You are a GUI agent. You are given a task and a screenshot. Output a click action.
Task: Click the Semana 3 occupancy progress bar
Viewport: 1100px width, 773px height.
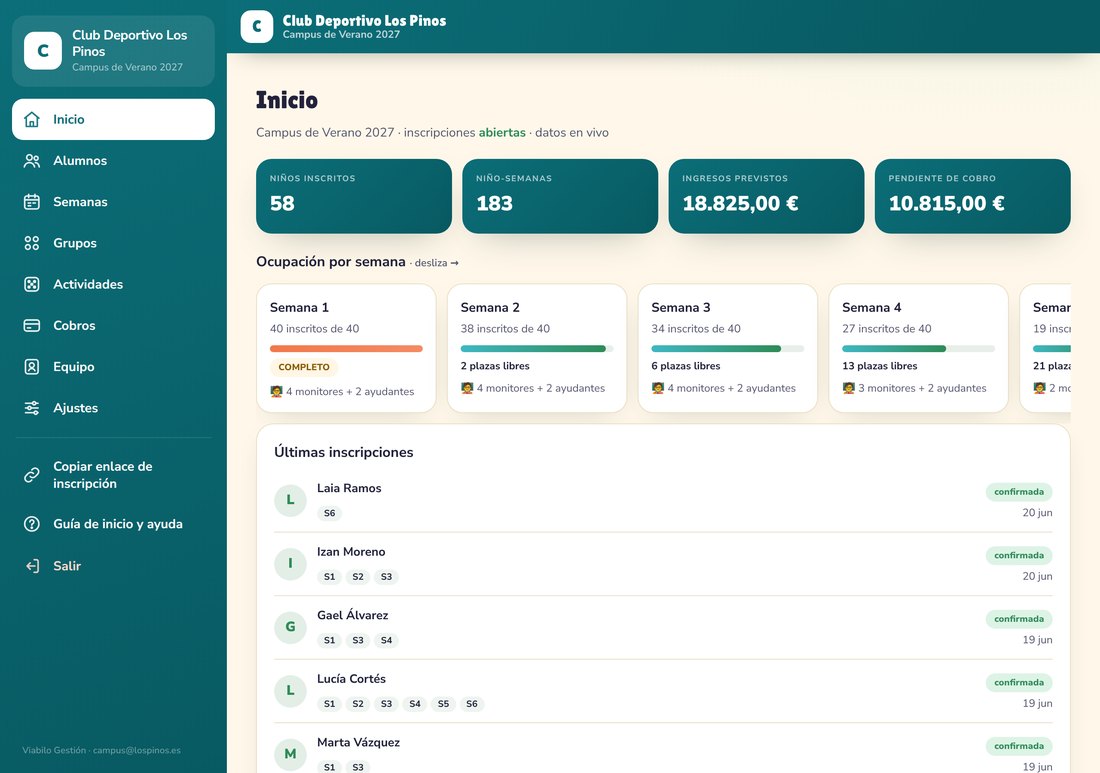[727, 349]
